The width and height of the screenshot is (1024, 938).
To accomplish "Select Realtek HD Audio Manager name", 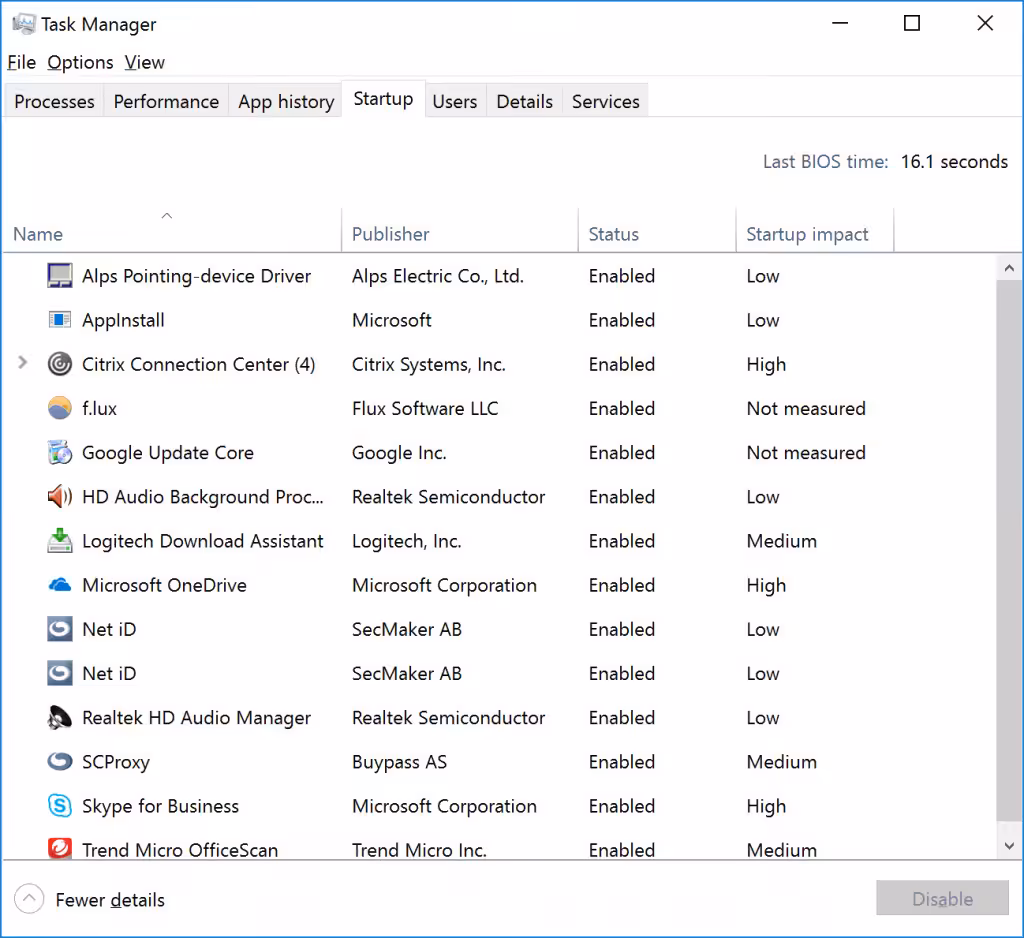I will pyautogui.click(x=196, y=718).
